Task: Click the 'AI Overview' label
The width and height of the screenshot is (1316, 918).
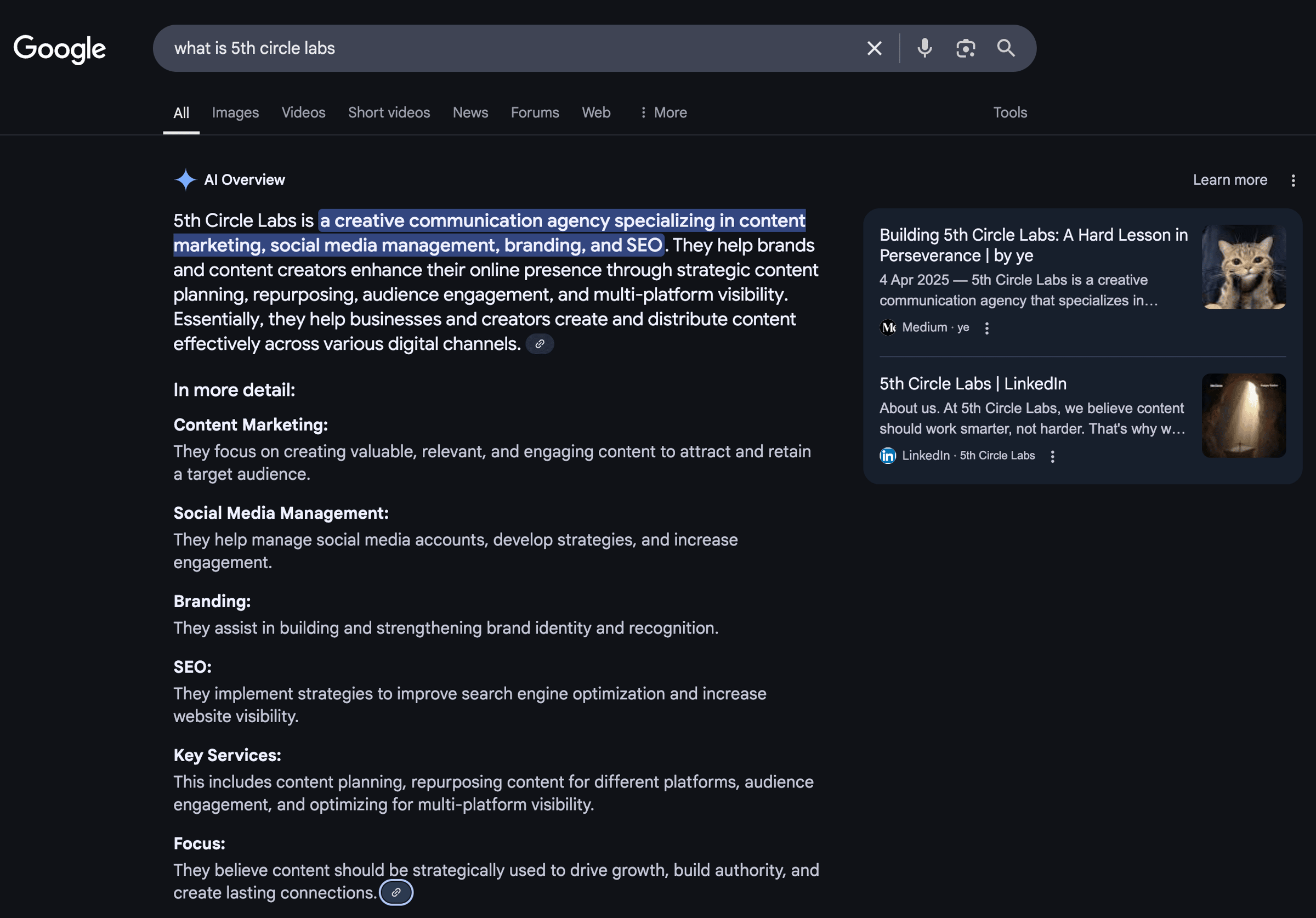Action: tap(245, 180)
